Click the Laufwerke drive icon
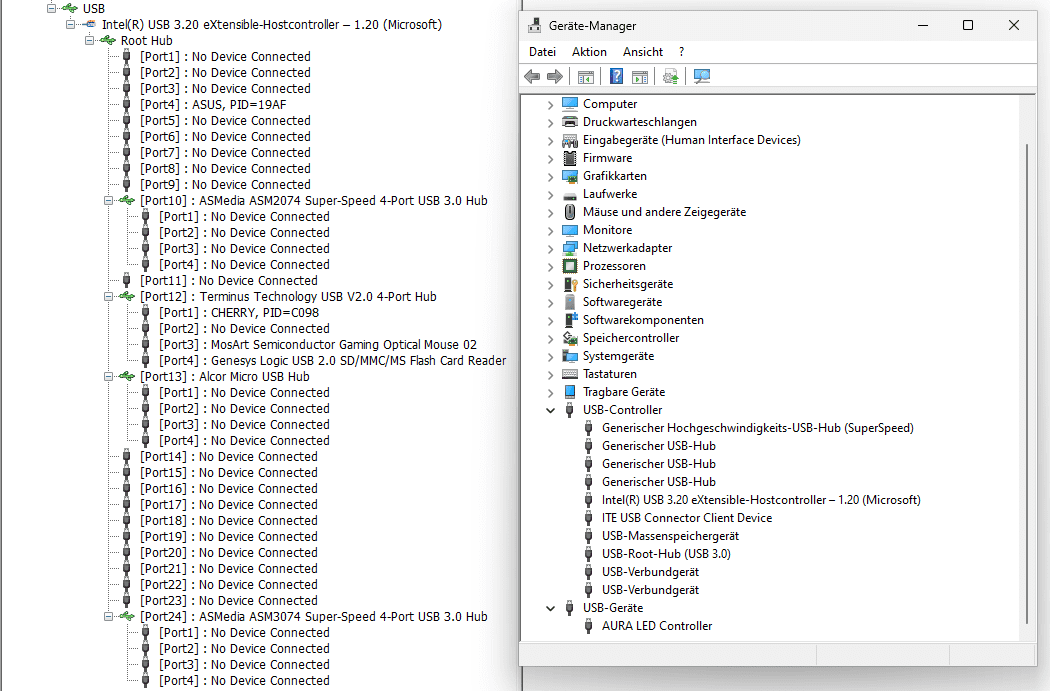This screenshot has width=1050, height=691. coord(570,195)
